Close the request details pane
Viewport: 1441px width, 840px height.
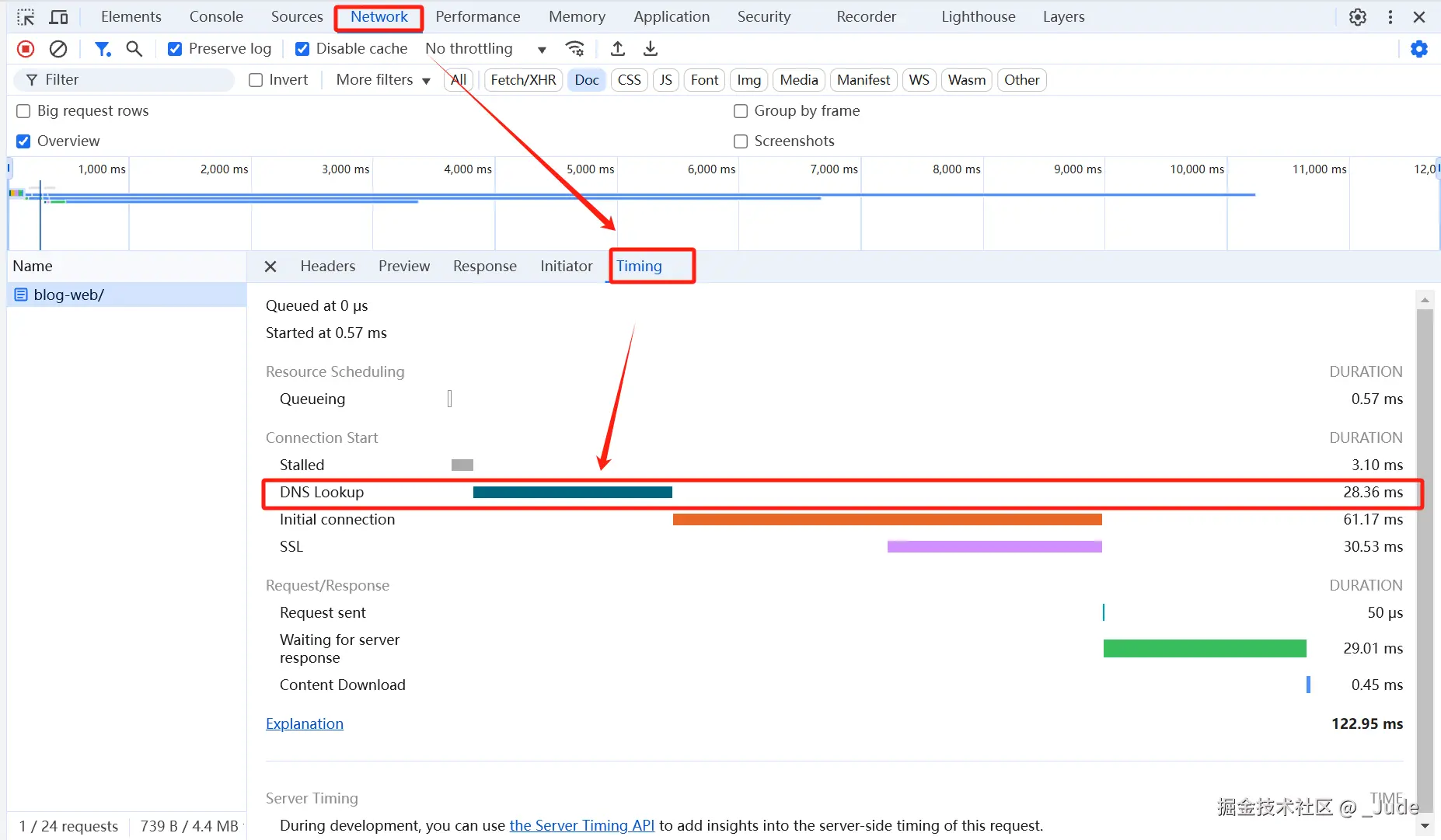coord(270,267)
